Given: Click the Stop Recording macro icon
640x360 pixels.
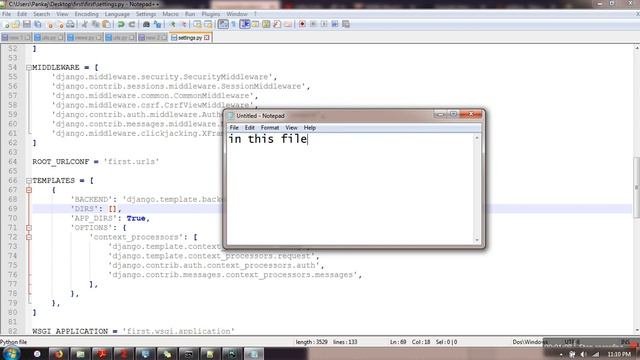Looking at the screenshot, I should pos(313,24).
